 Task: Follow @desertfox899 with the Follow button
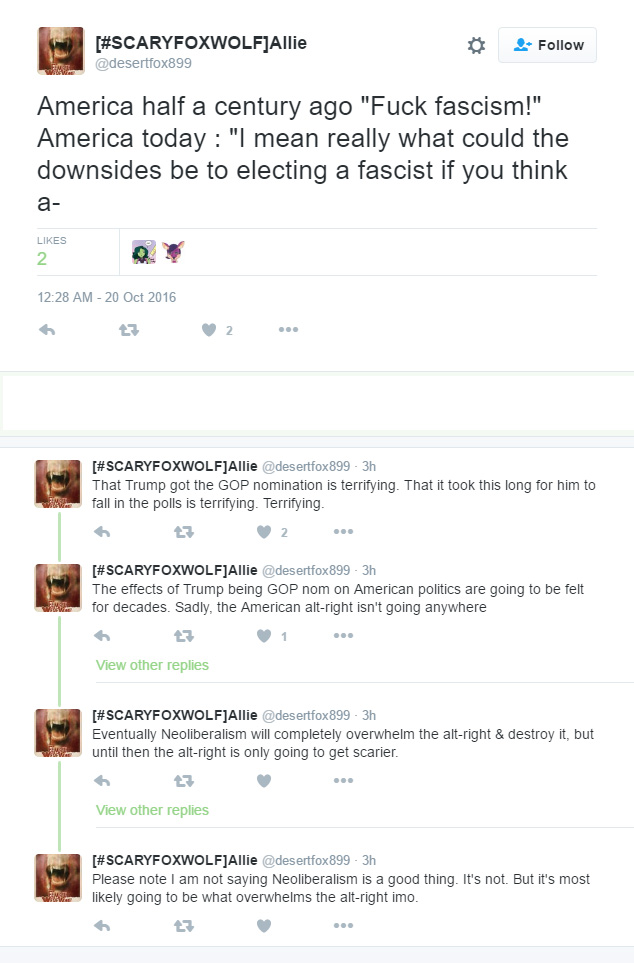pyautogui.click(x=547, y=45)
